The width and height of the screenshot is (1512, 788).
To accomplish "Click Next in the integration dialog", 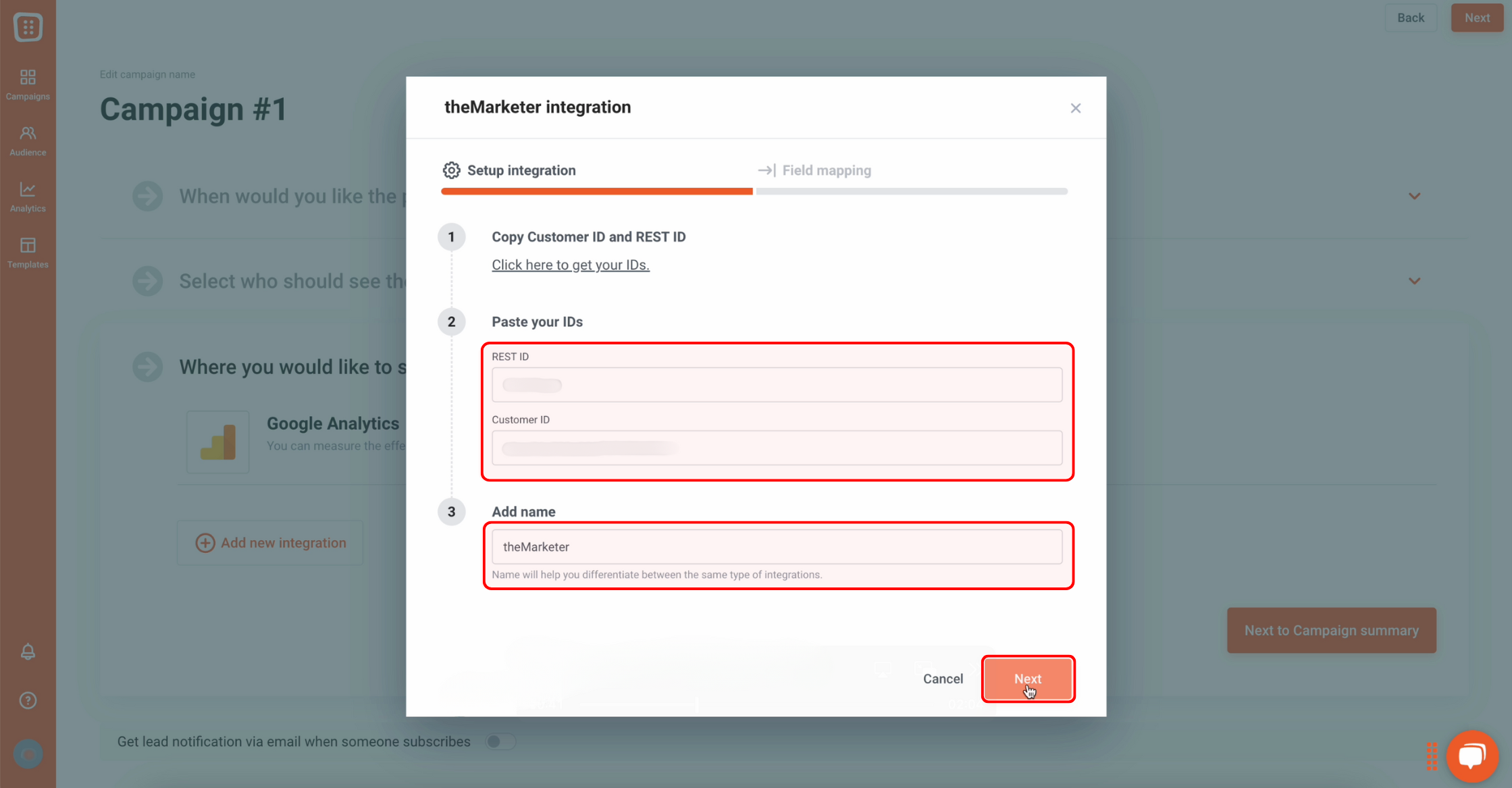I will pos(1028,679).
